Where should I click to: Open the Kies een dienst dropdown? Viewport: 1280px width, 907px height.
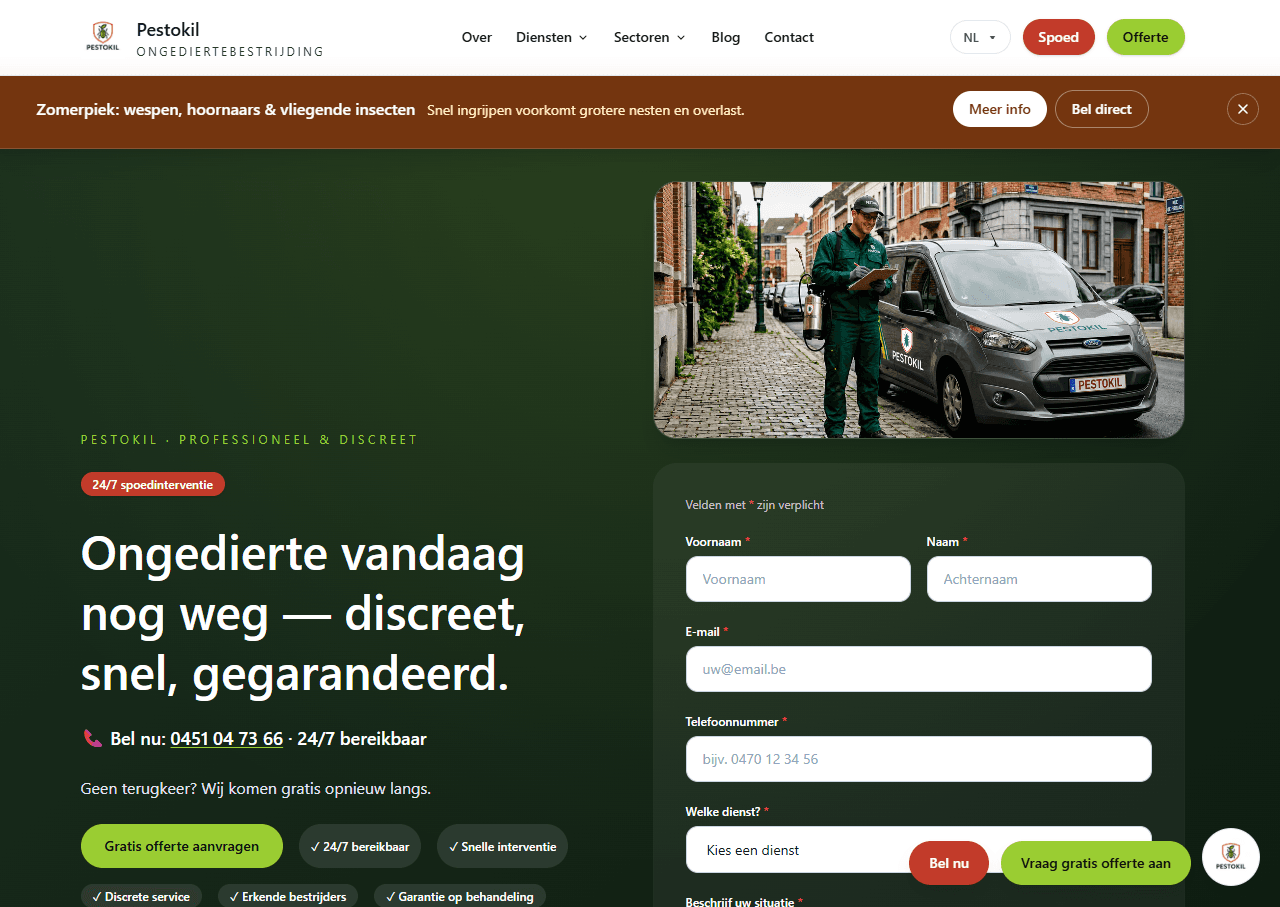pos(919,849)
